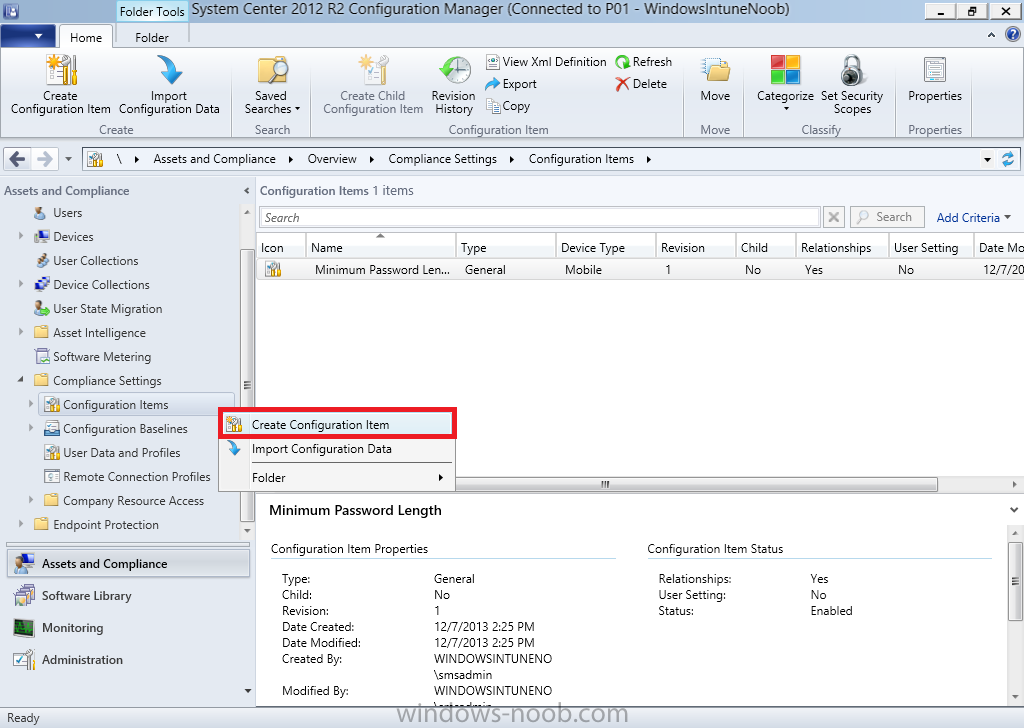The height and width of the screenshot is (728, 1024).
Task: Switch to the Monitoring workspace
Action: pos(129,627)
